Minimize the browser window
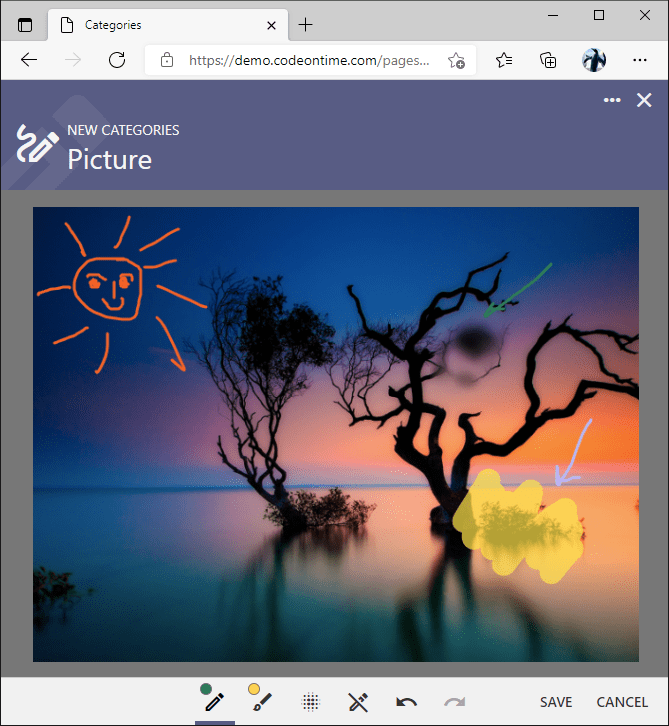Screen dimensions: 669x726 (x=553, y=15)
